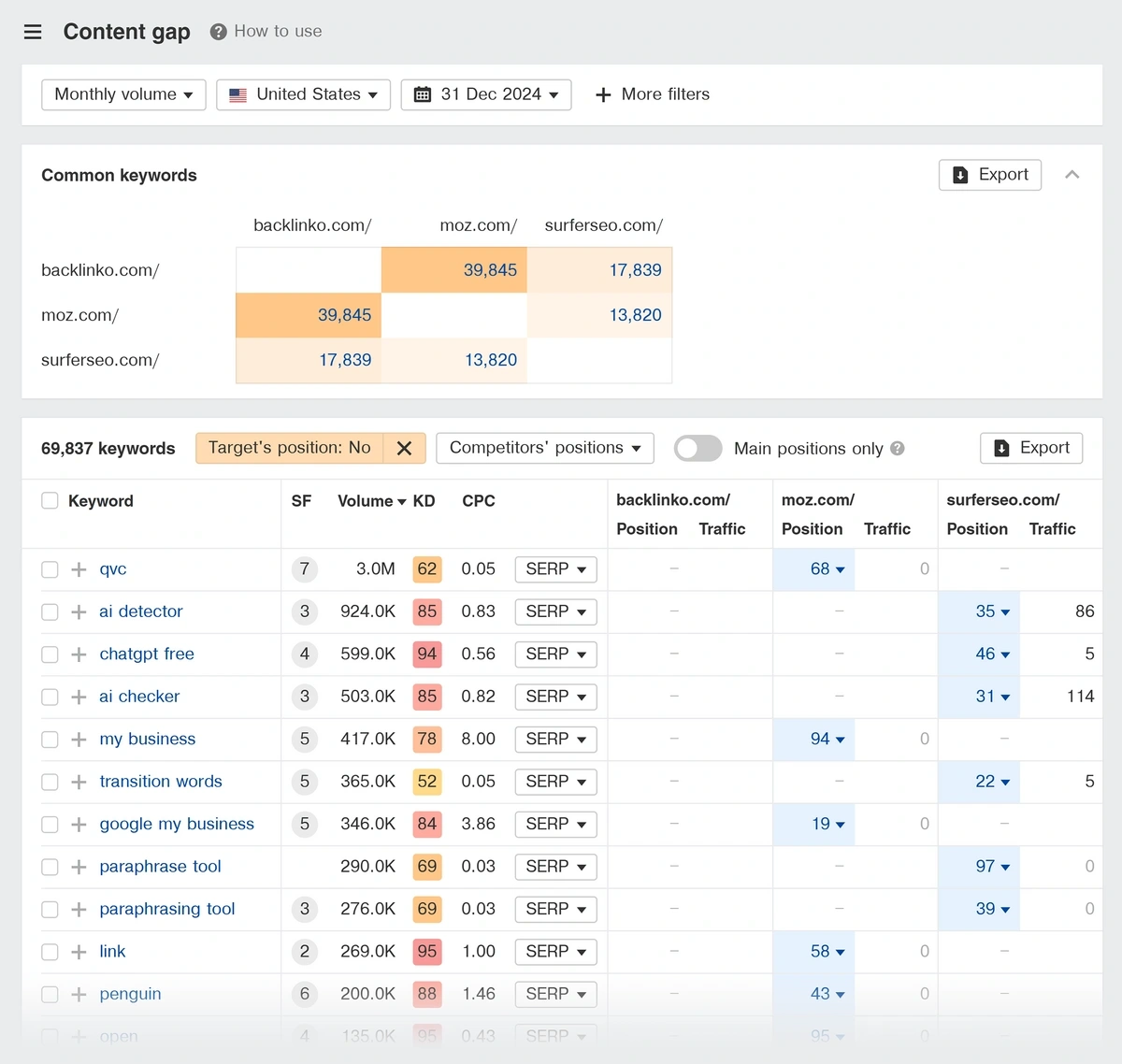Open the United States country dropdown

[x=303, y=94]
